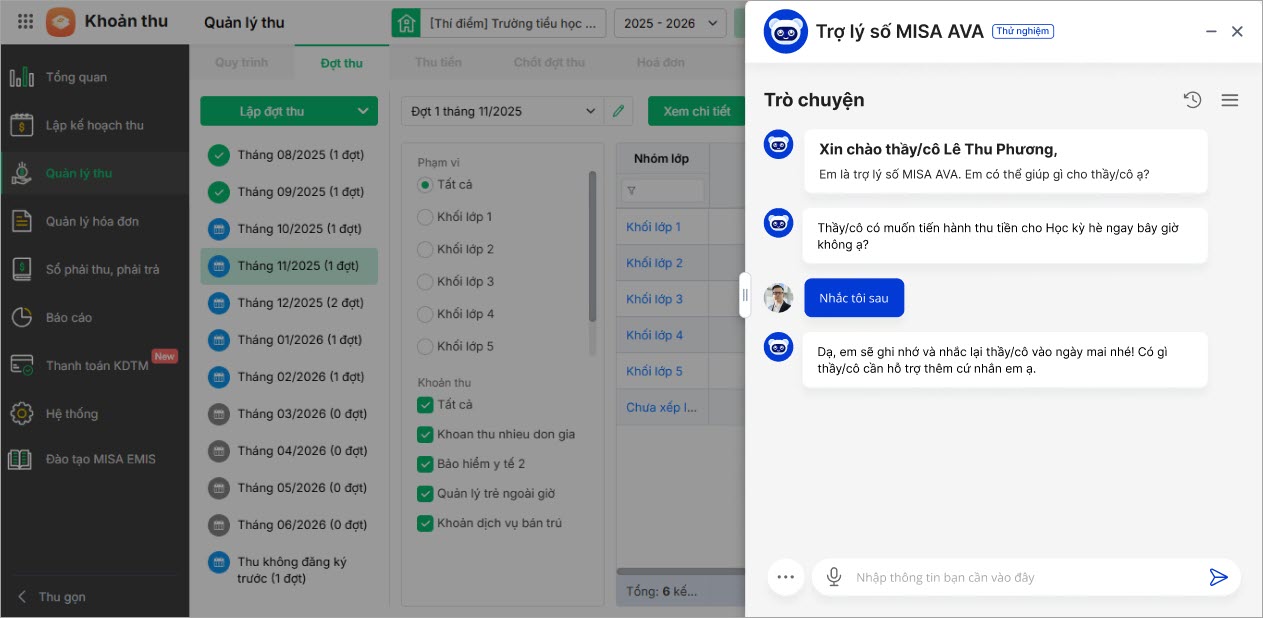
Task: Click the Phạm vi list vertical scrollbar
Action: point(593,245)
